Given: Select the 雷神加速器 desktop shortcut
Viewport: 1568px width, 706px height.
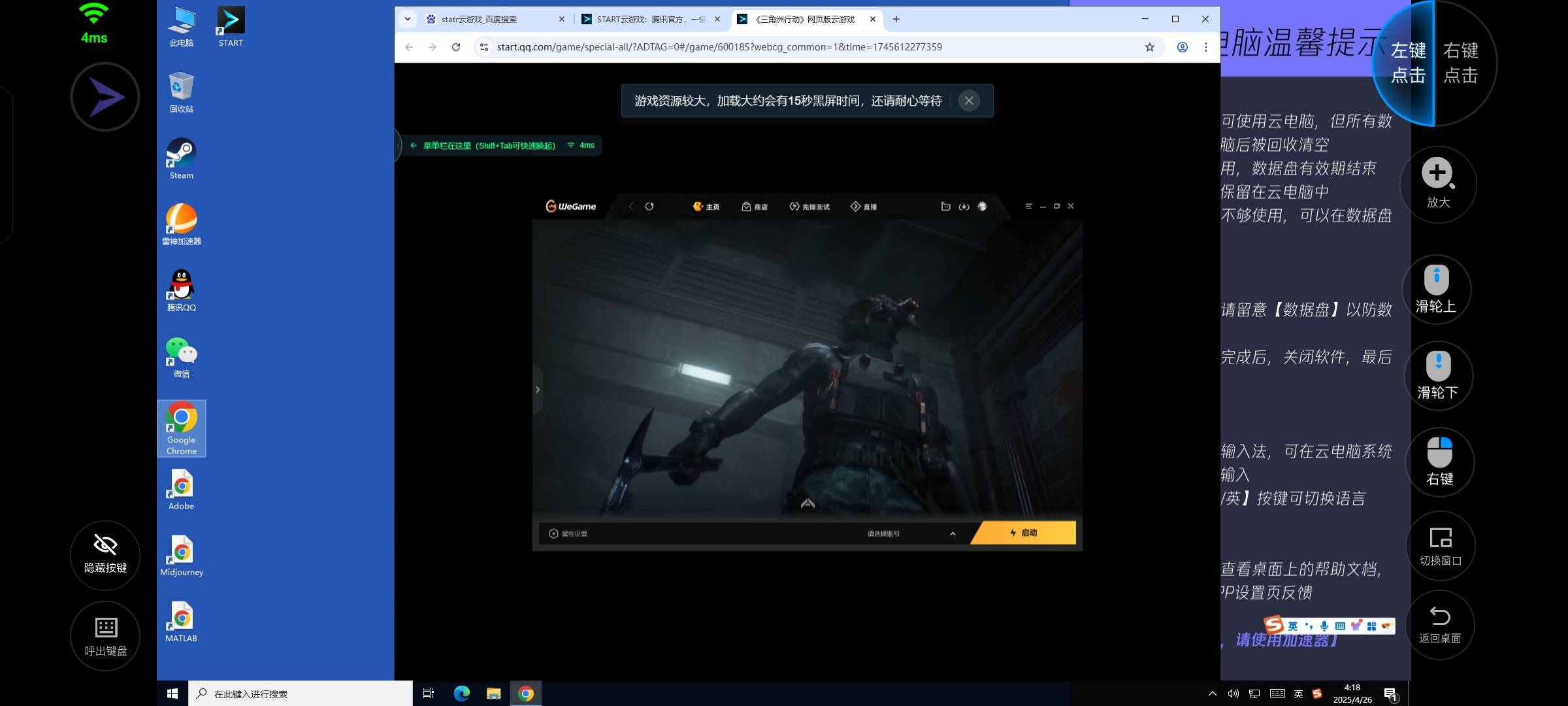Looking at the screenshot, I should pos(182,226).
